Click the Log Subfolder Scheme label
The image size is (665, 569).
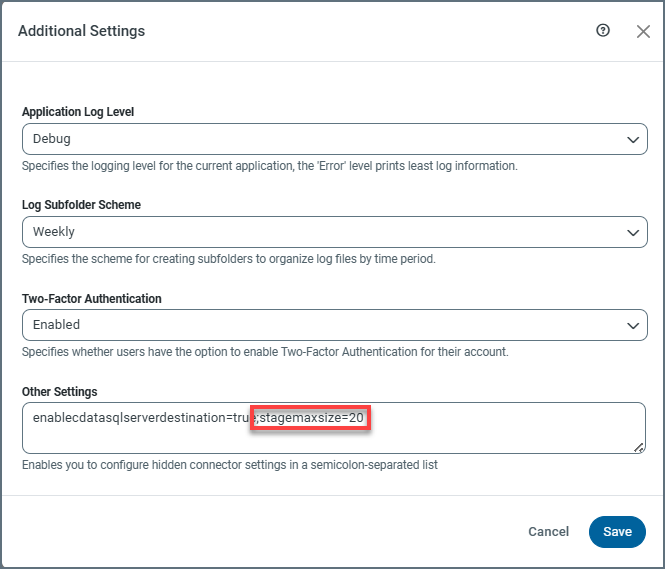[x=81, y=205]
